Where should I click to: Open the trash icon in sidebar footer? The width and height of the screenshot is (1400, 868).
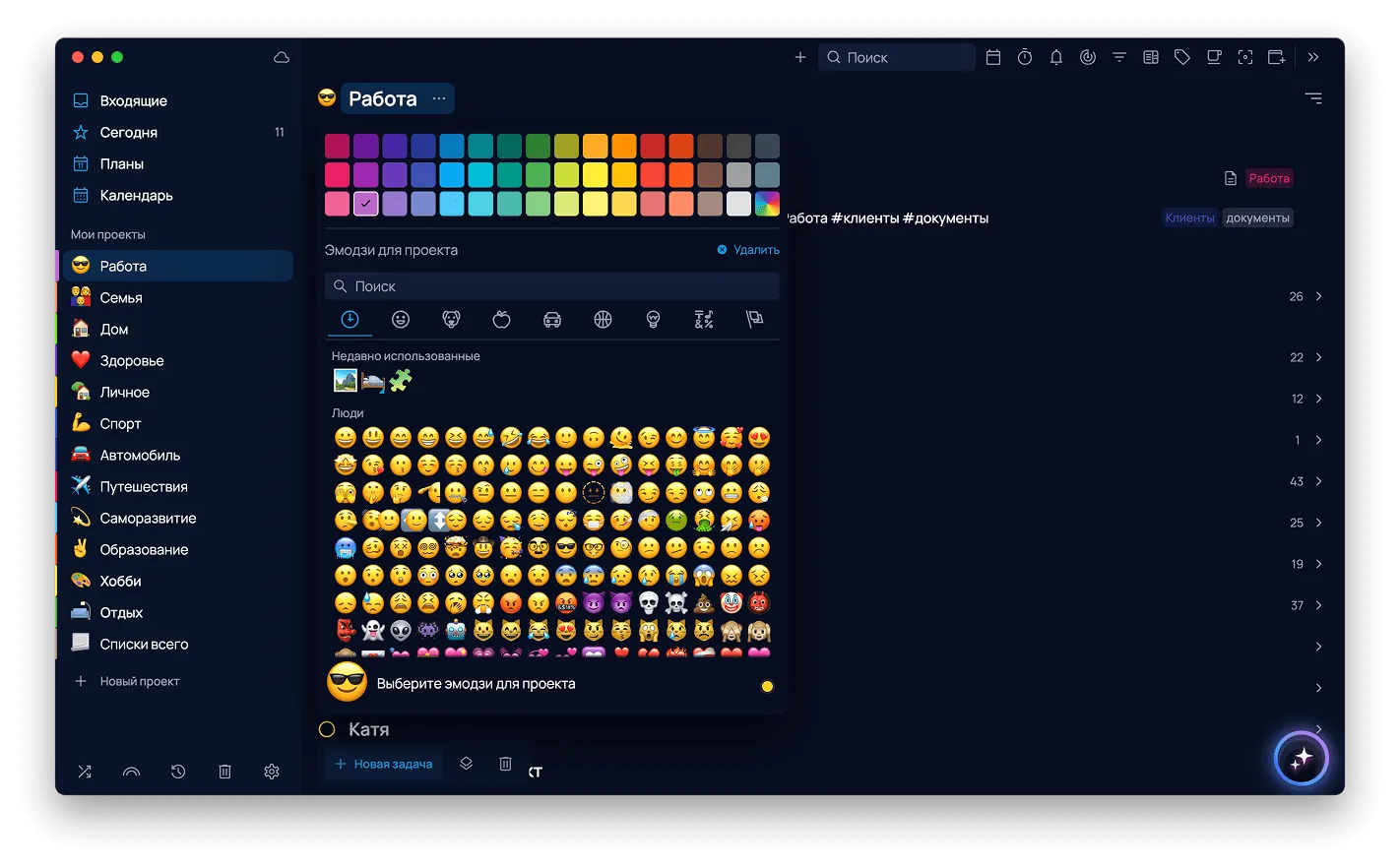(x=224, y=772)
